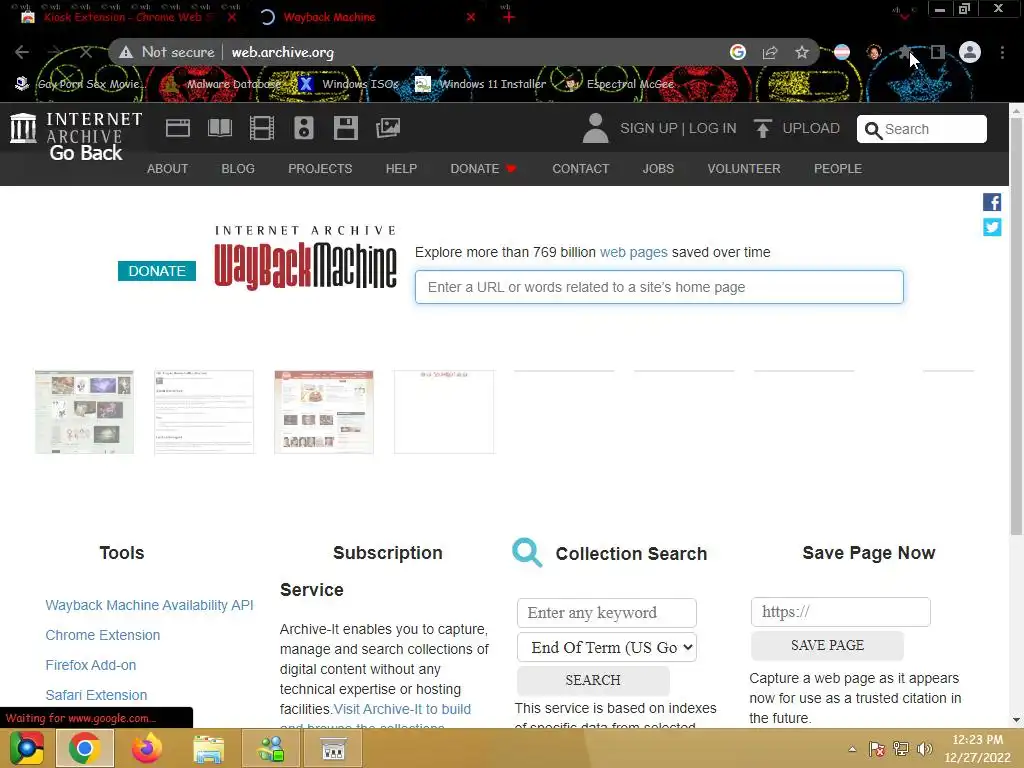This screenshot has height=768, width=1024.
Task: Open the VOLUNTEER menu item
Action: pyautogui.click(x=744, y=168)
